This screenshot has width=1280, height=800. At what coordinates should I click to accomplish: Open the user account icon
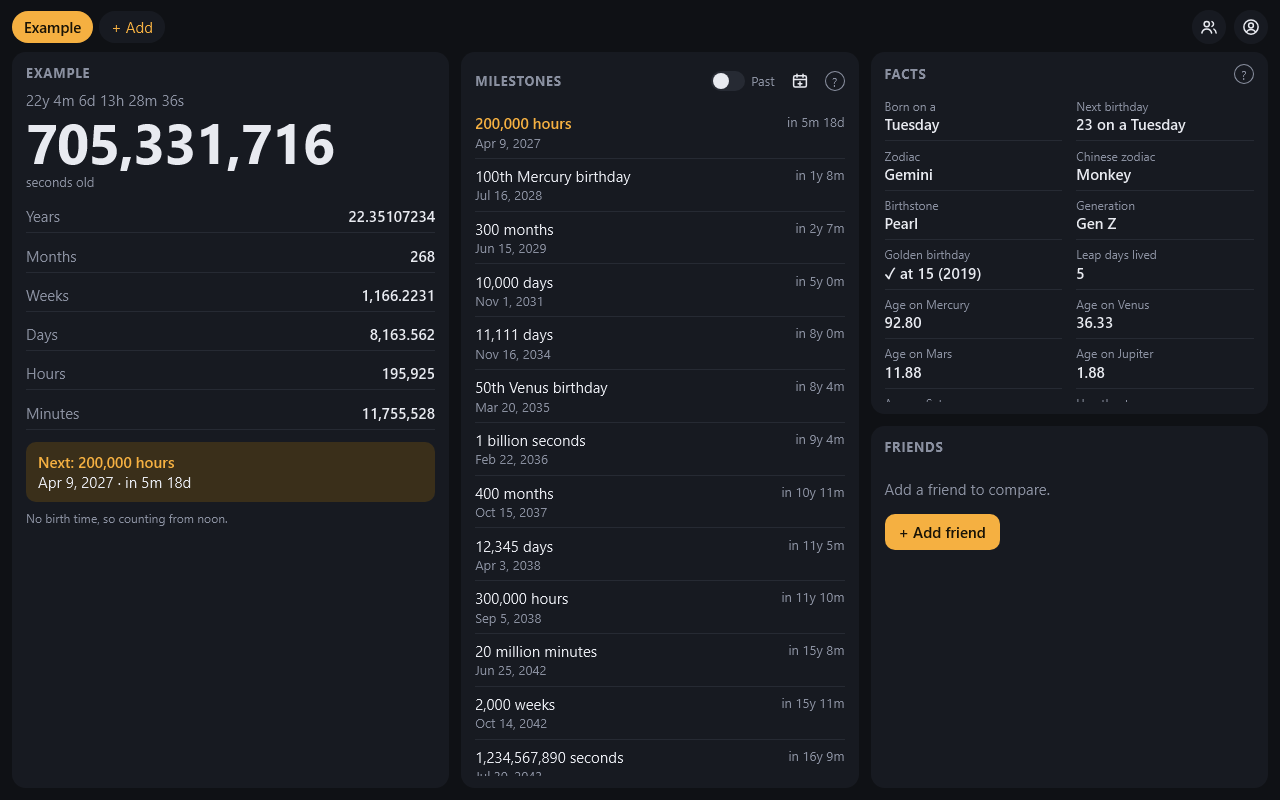(1251, 27)
